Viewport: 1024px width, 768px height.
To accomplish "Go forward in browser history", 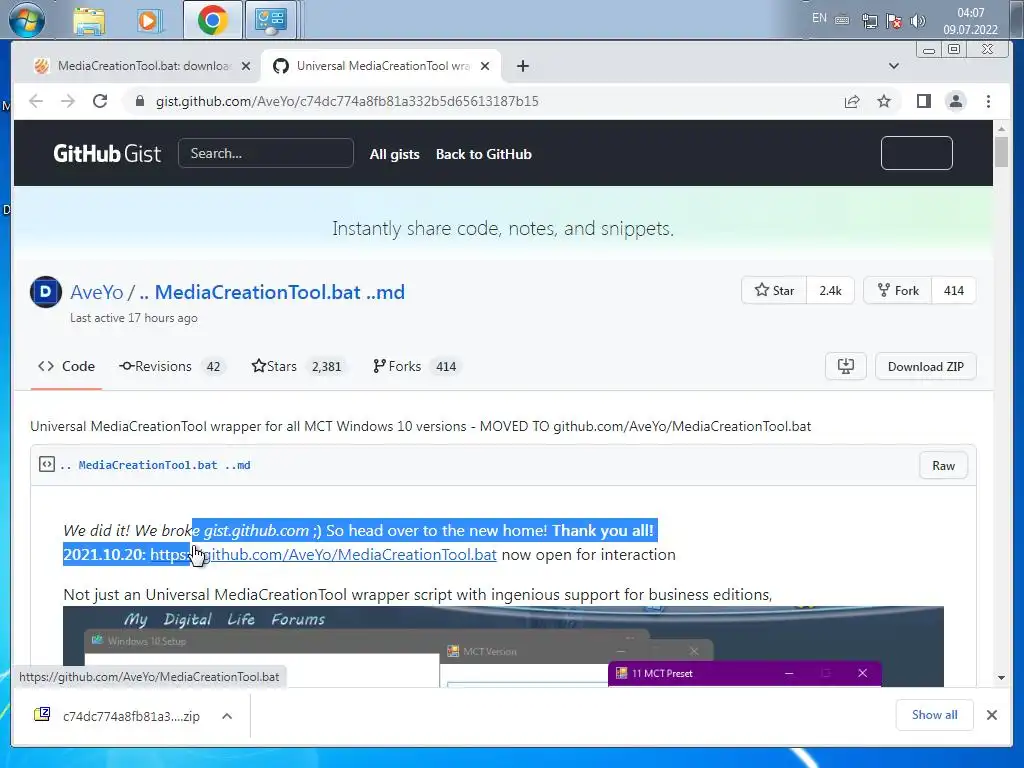I will [x=68, y=101].
